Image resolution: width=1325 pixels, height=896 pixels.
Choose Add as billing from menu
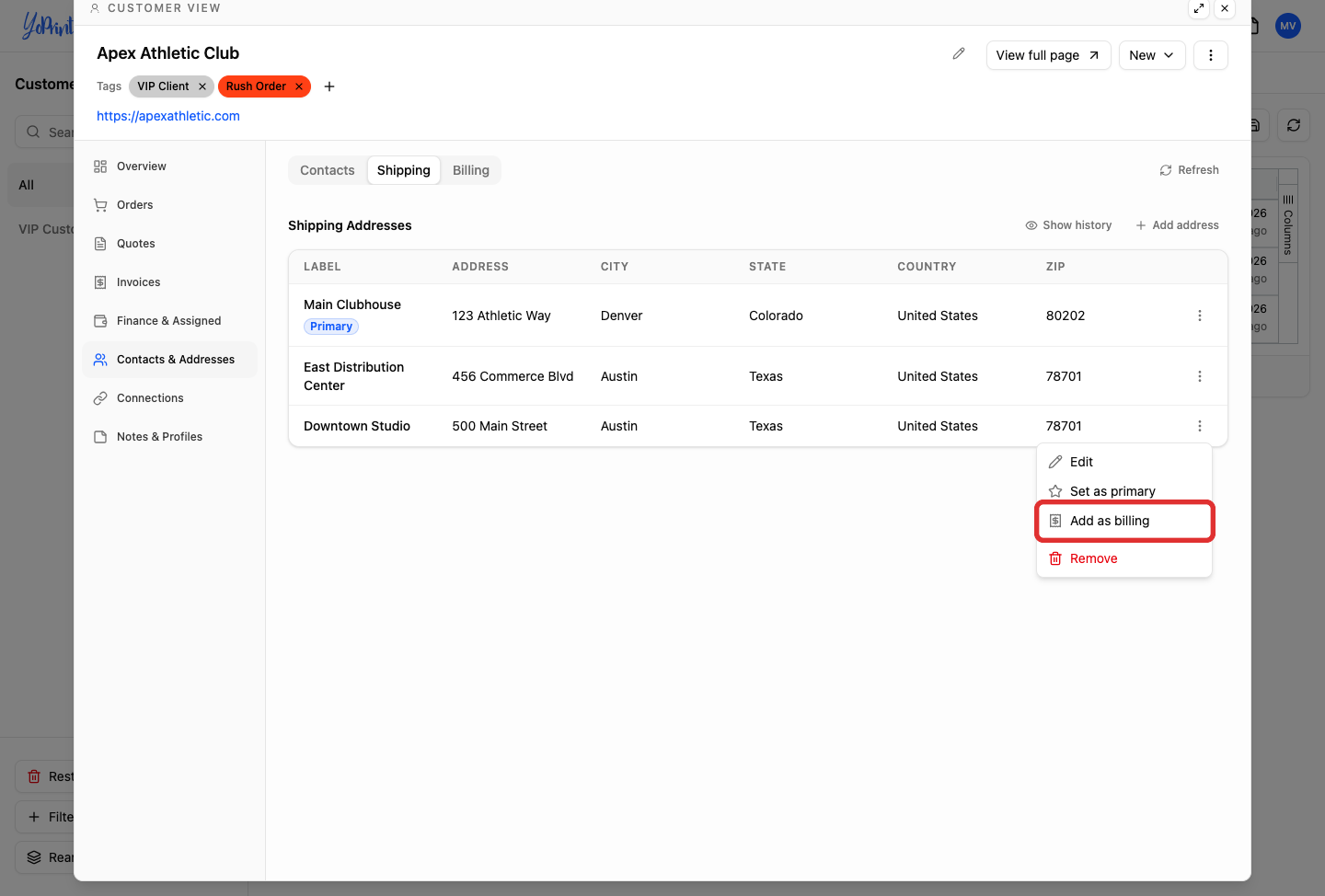click(1124, 521)
